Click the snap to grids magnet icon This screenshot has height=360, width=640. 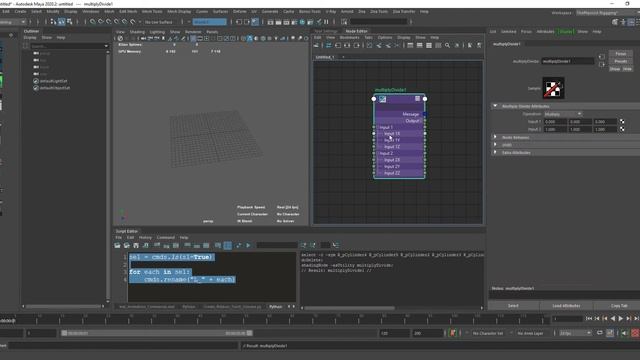[93, 22]
